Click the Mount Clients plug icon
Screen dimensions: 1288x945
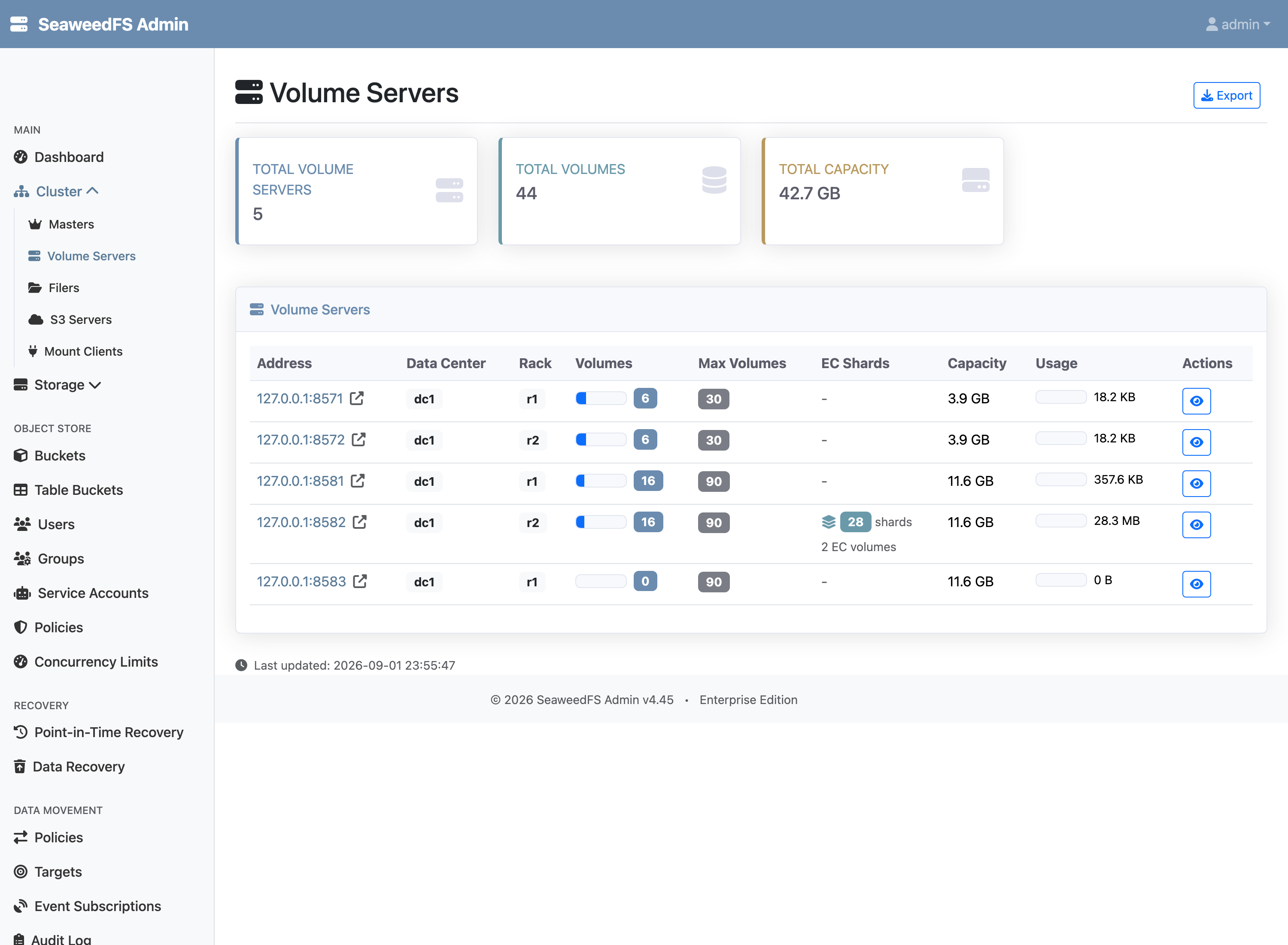point(33,351)
